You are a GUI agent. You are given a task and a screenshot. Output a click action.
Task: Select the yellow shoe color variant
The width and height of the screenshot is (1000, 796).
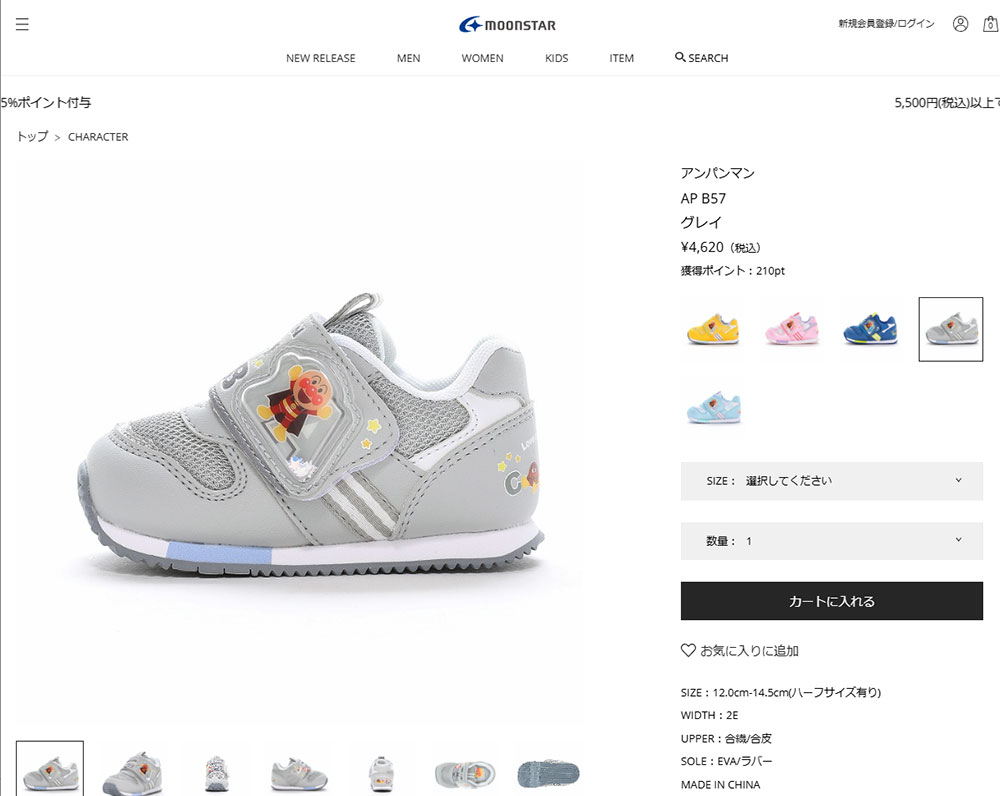713,329
